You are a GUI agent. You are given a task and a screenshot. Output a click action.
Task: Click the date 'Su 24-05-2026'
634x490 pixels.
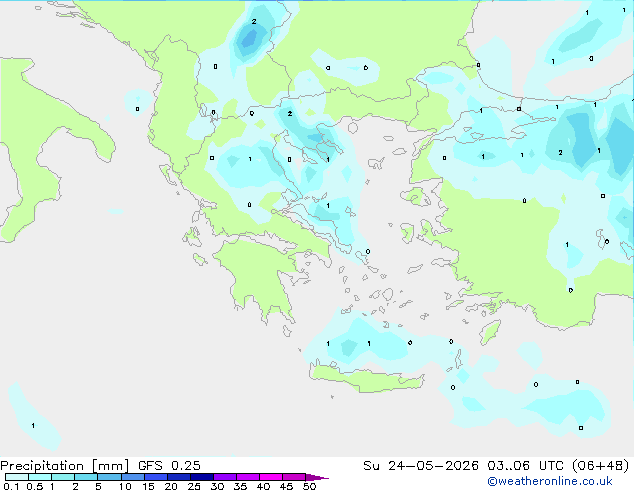(421, 465)
